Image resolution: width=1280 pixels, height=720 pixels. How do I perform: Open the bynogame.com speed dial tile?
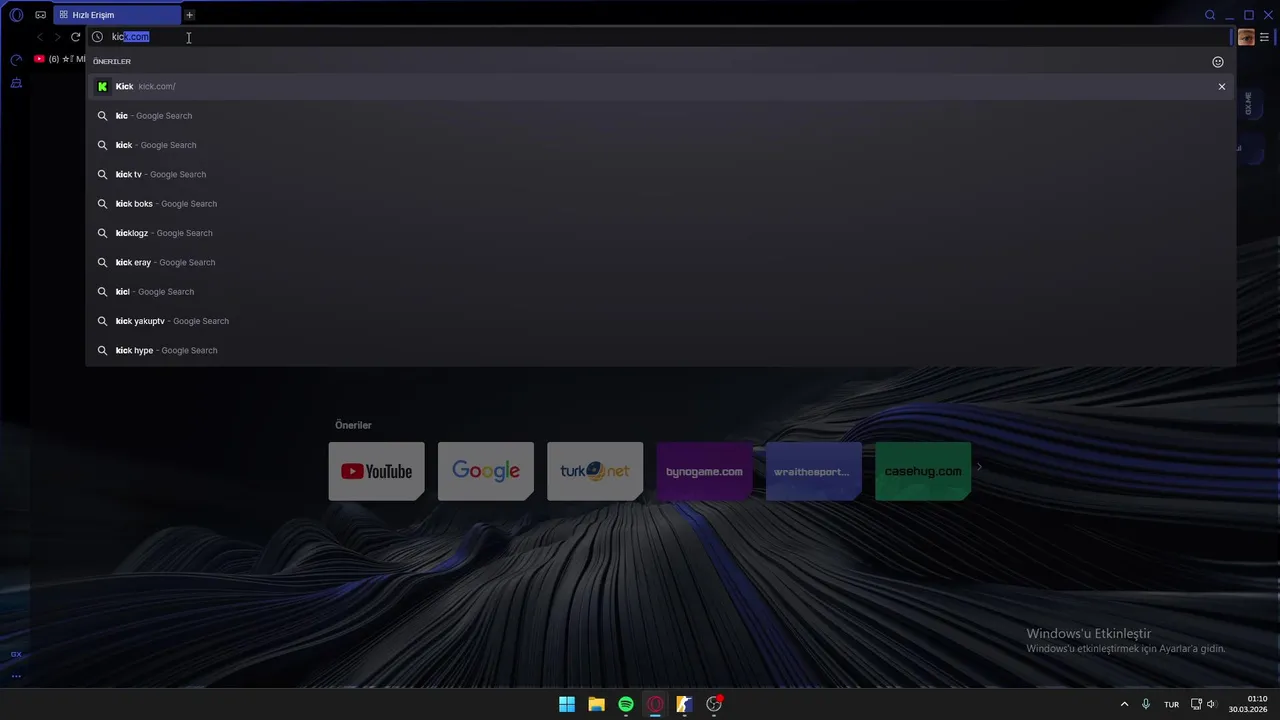point(704,471)
